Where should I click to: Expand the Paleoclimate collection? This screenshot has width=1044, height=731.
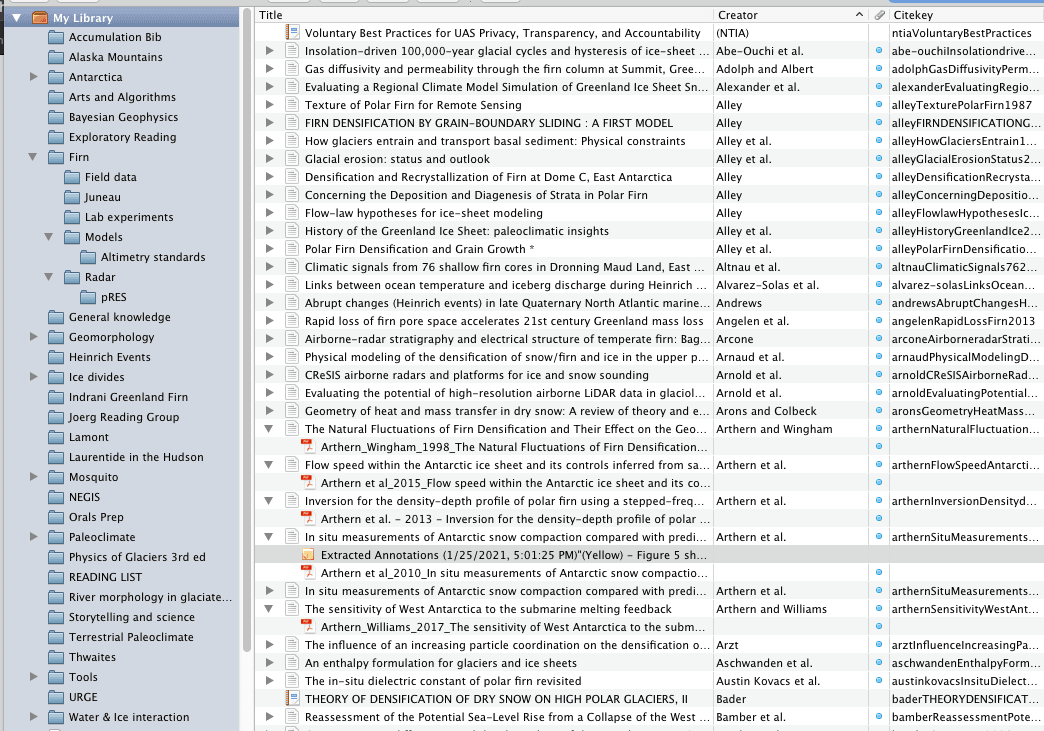pyautogui.click(x=34, y=537)
